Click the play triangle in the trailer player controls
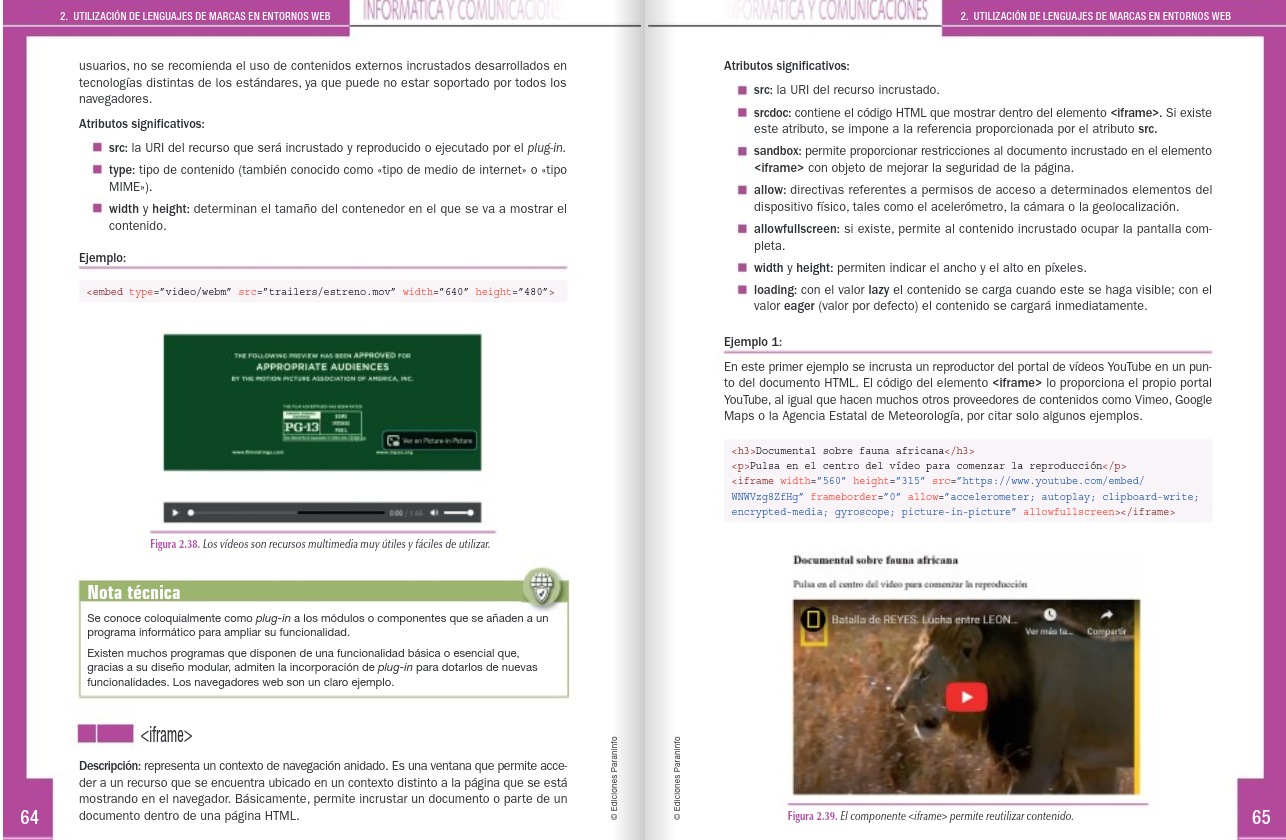Image resolution: width=1286 pixels, height=840 pixels. coord(175,512)
